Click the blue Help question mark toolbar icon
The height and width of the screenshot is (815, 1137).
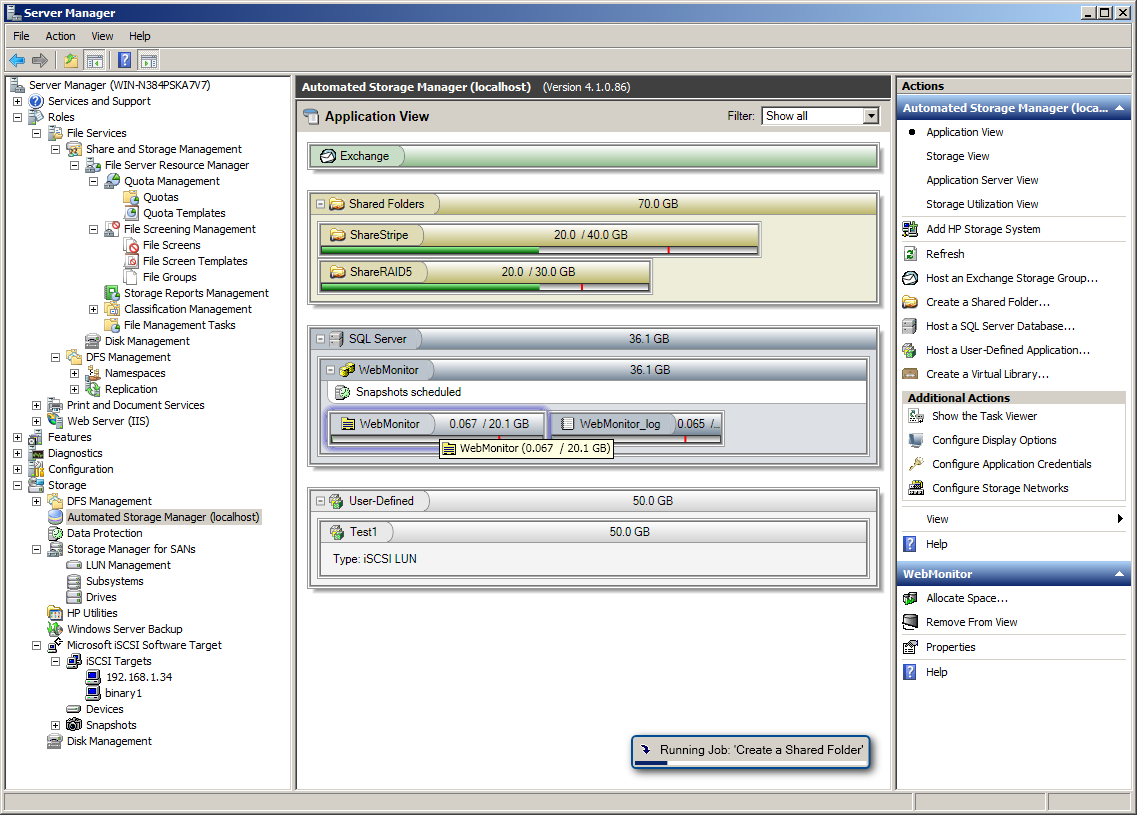[x=125, y=60]
